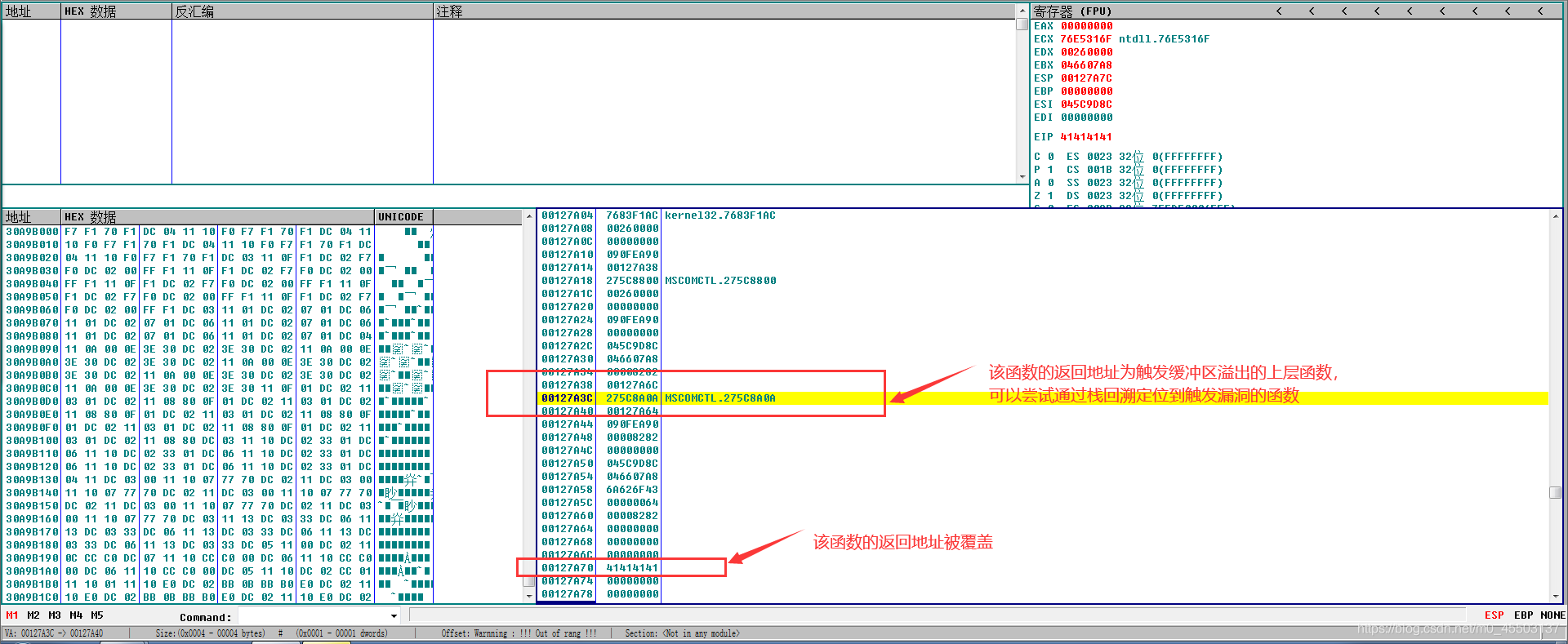Screen dimensions: 1568x644
Task: Switch to the M5 memory tab
Action: (x=97, y=615)
